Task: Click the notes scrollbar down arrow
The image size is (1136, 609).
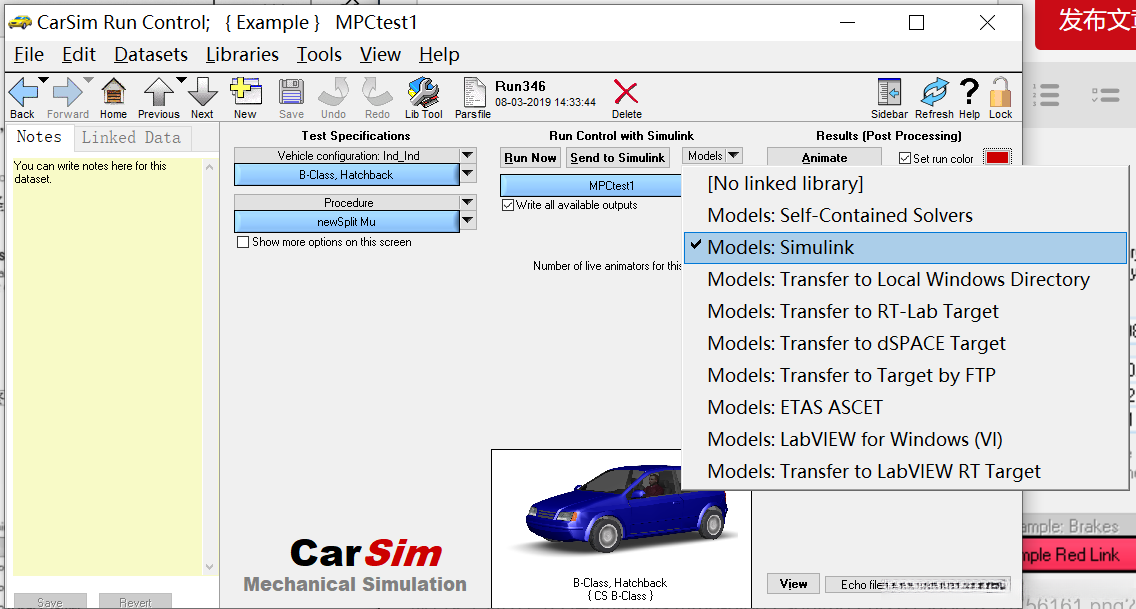Action: (209, 567)
